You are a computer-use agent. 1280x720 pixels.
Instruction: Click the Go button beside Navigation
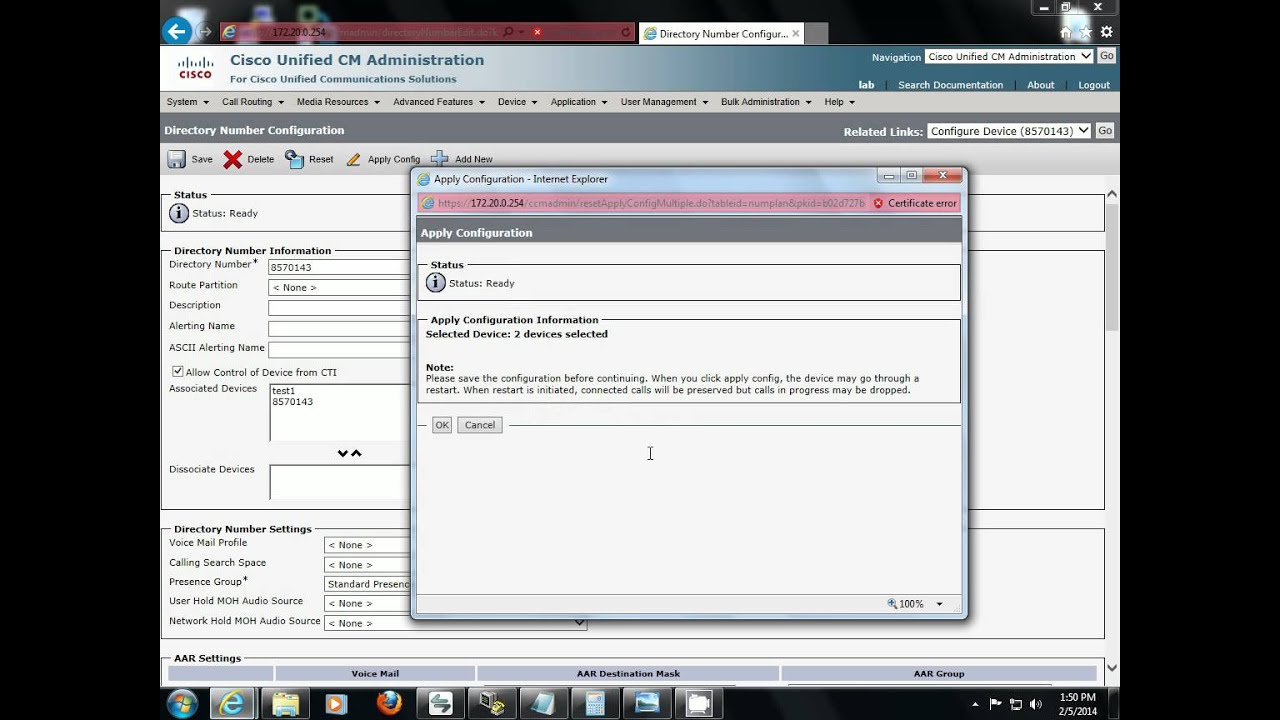pyautogui.click(x=1106, y=56)
